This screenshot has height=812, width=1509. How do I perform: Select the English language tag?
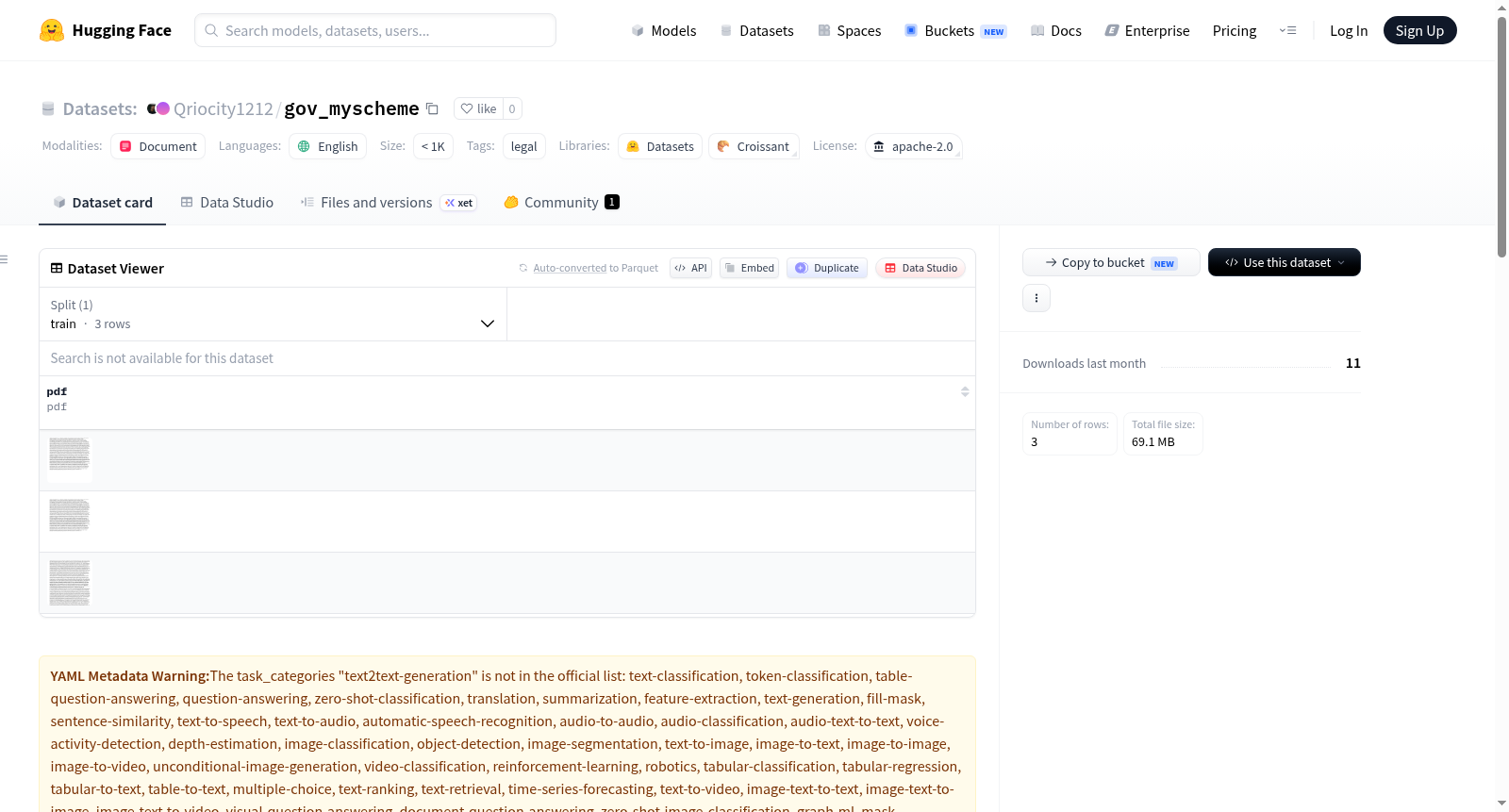[x=328, y=146]
